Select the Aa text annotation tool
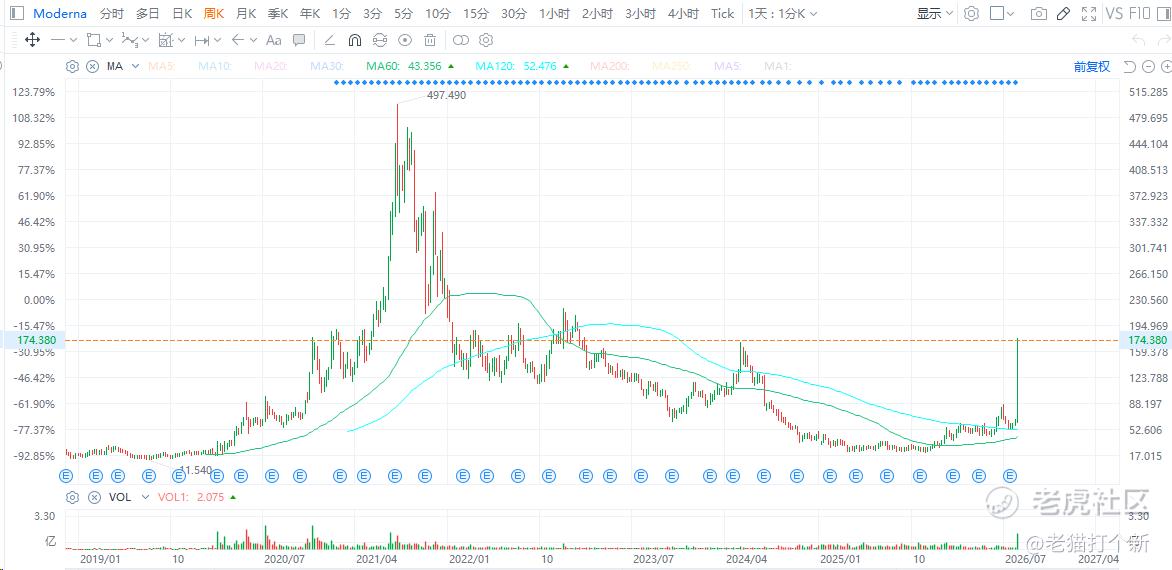 pos(274,40)
